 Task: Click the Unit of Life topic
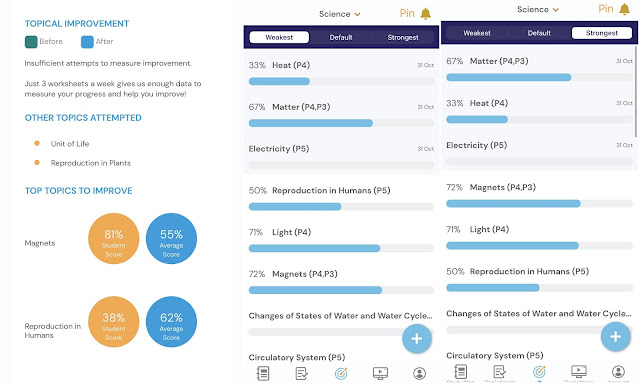coord(70,144)
